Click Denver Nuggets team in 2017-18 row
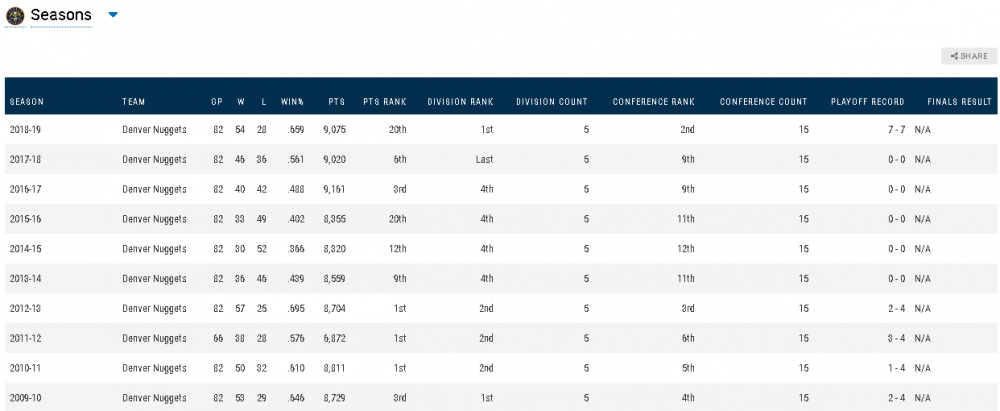This screenshot has width=1000, height=411. [154, 159]
